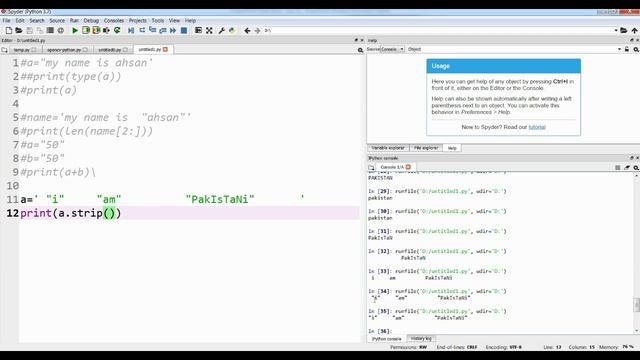Open the file switcher list icon
The width and height of the screenshot is (640, 360).
click(50, 30)
